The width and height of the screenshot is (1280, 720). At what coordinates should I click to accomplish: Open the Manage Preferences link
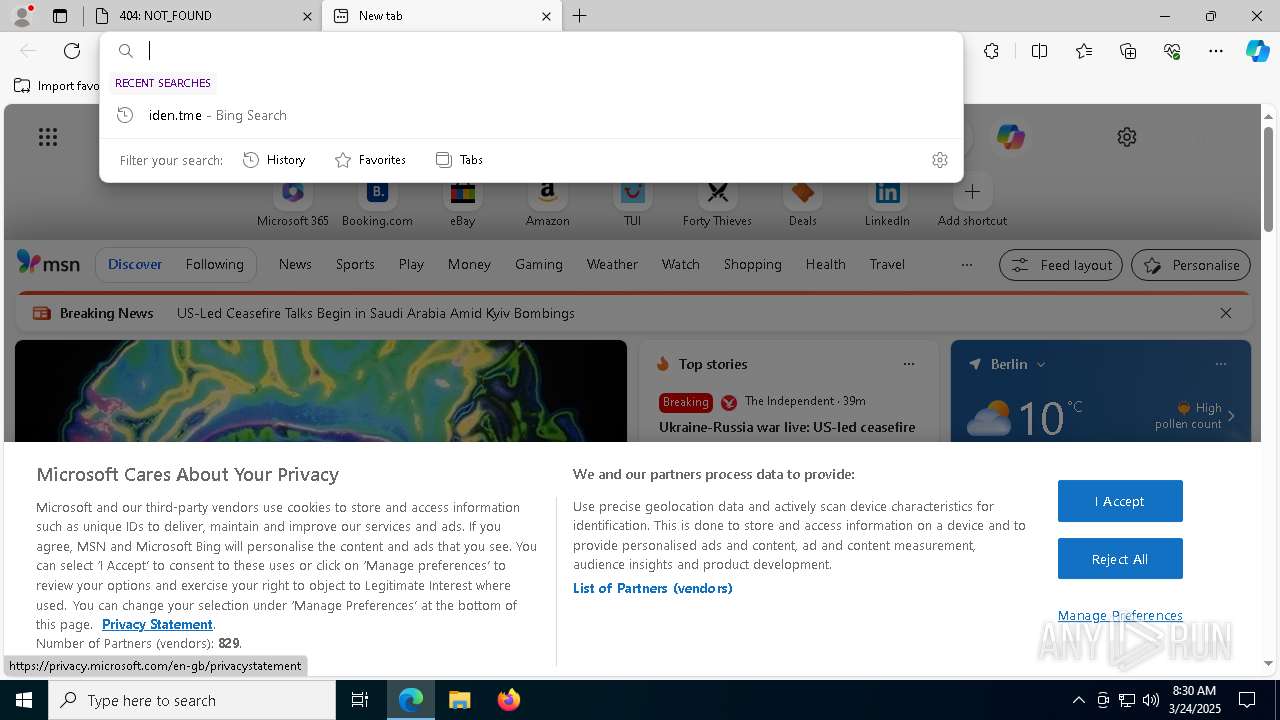pyautogui.click(x=1120, y=615)
